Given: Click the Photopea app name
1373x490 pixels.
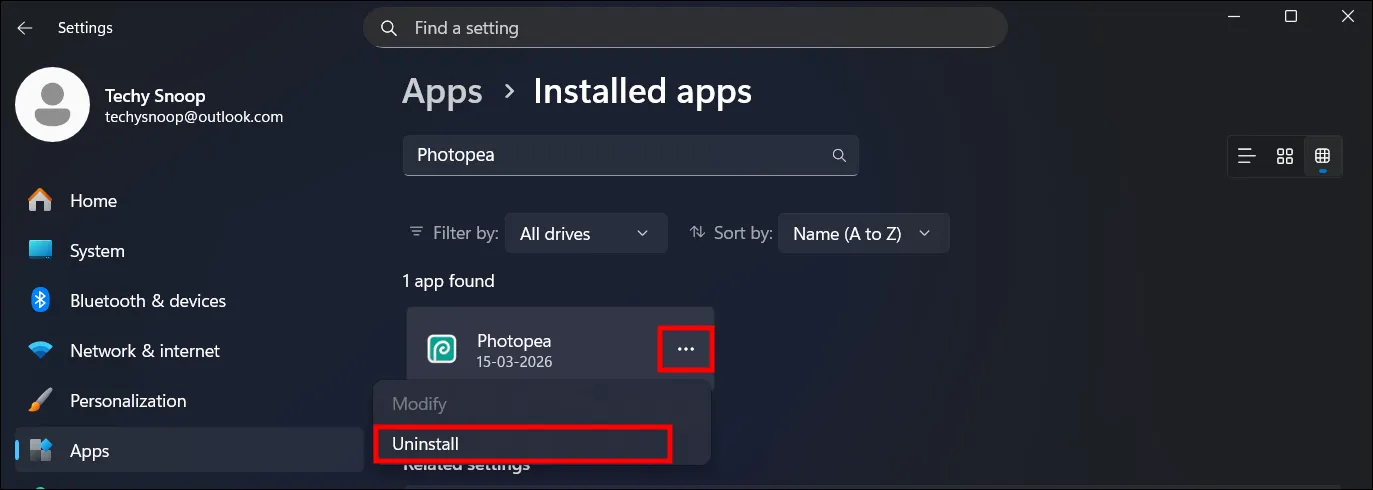Looking at the screenshot, I should (x=514, y=341).
